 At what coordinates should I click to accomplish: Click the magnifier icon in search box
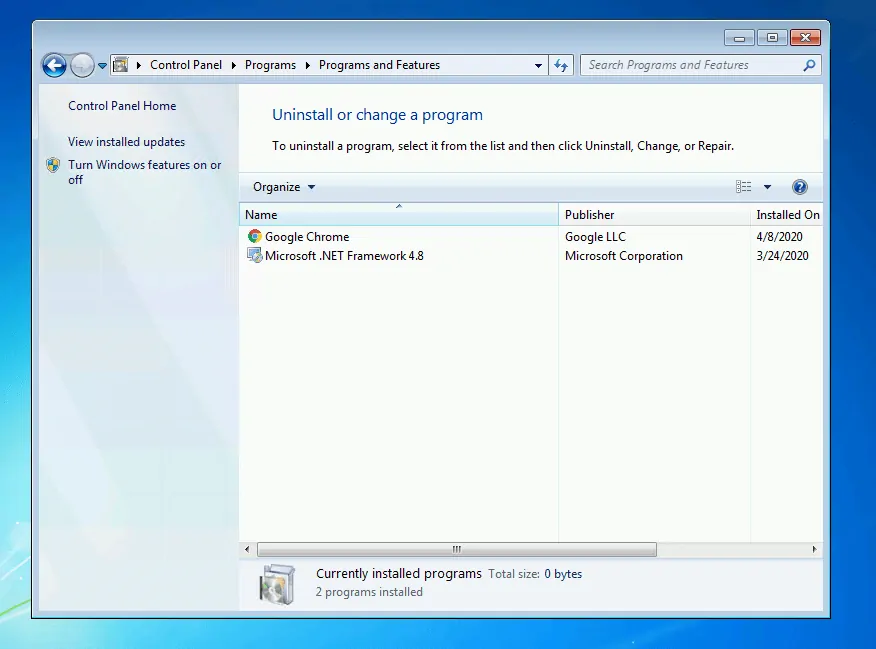807,64
